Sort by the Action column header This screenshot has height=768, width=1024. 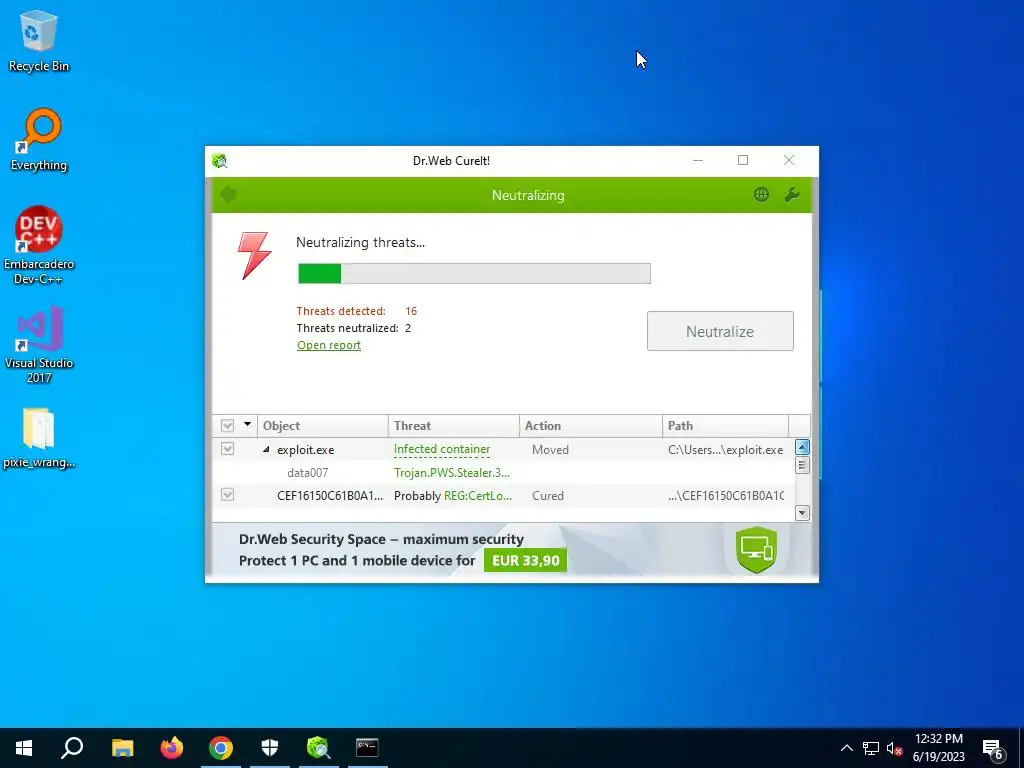(x=590, y=426)
